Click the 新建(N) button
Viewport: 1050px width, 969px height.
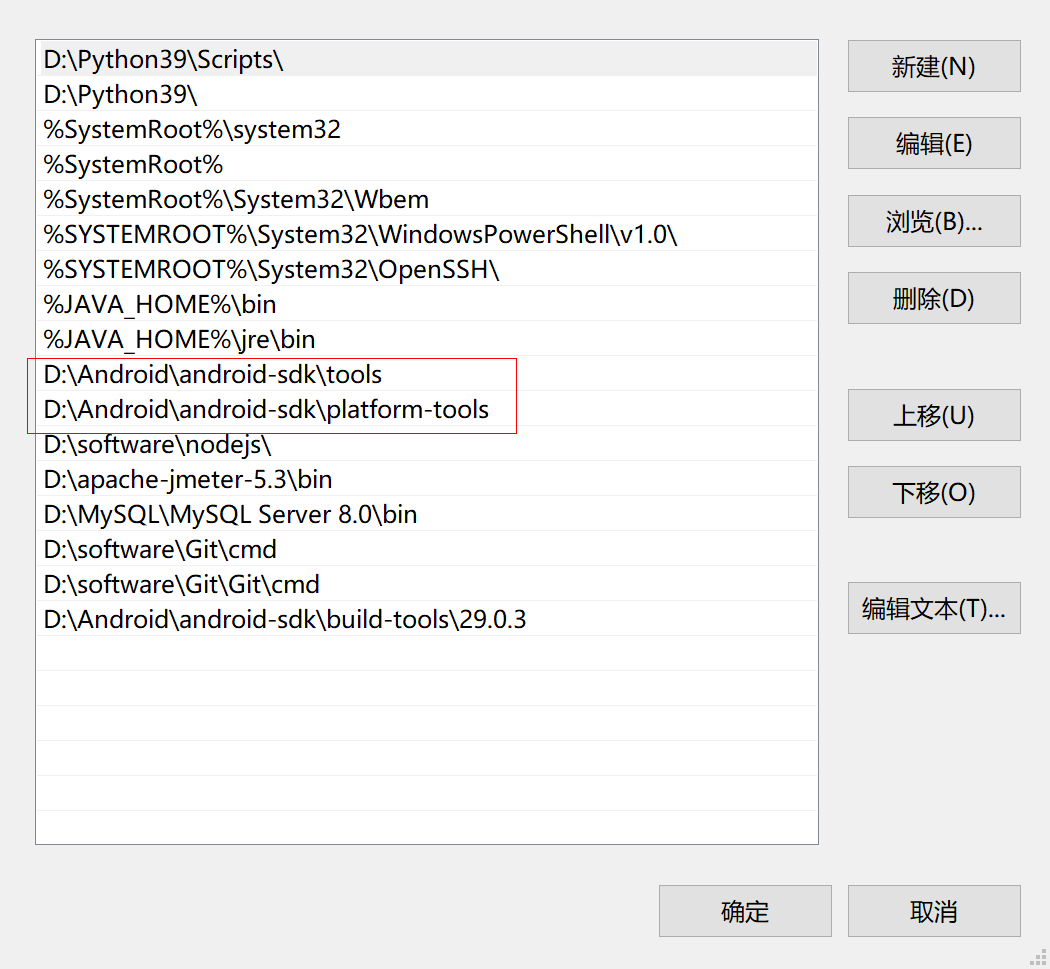pyautogui.click(x=934, y=66)
